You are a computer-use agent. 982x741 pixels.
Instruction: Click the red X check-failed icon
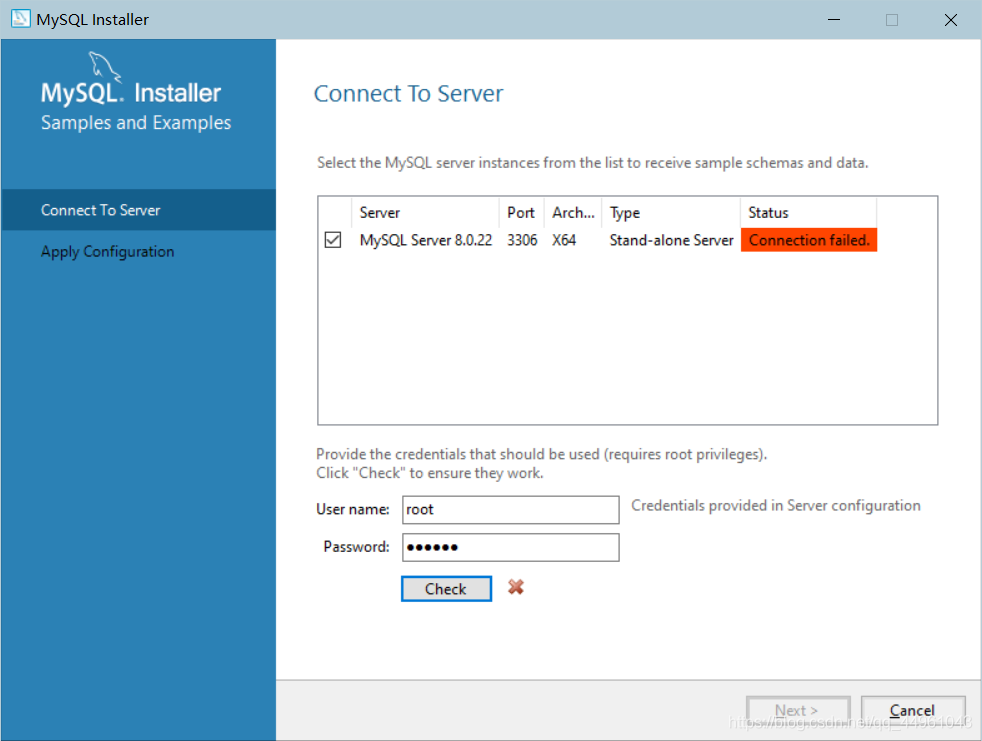click(515, 587)
